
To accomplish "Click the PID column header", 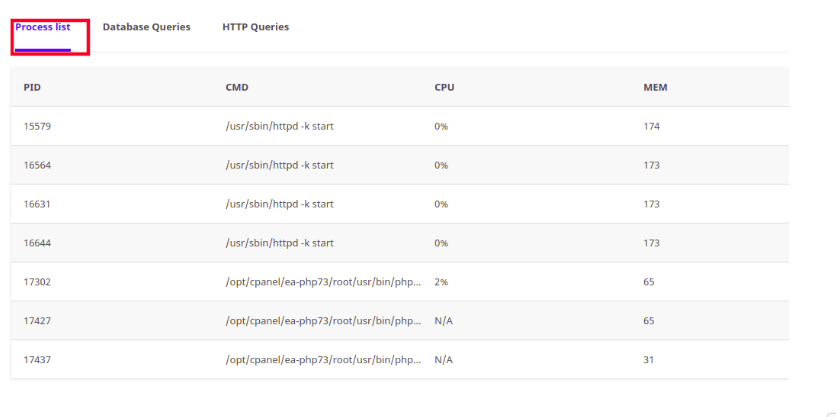I will tap(32, 87).
